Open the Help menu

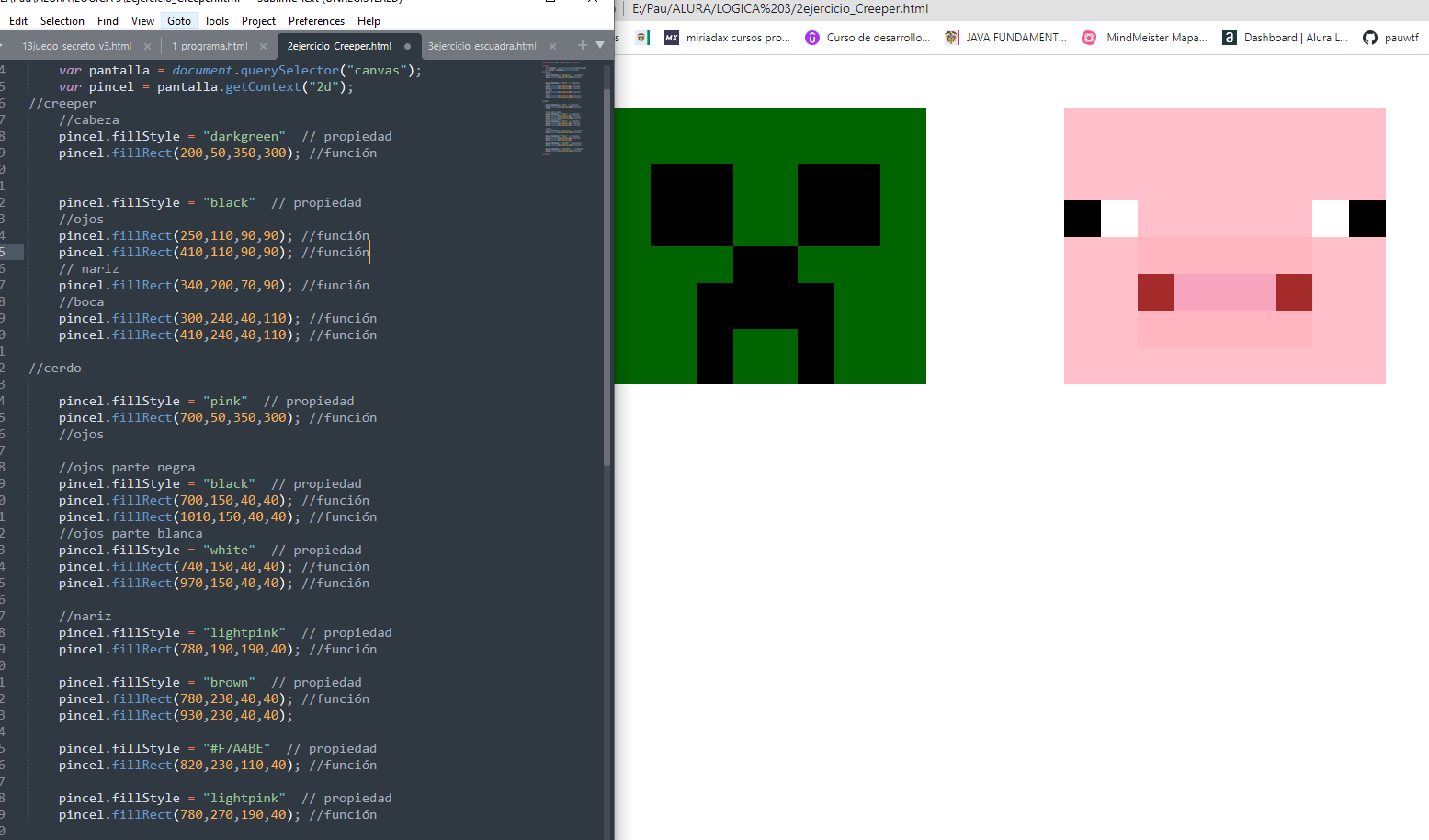(x=369, y=20)
